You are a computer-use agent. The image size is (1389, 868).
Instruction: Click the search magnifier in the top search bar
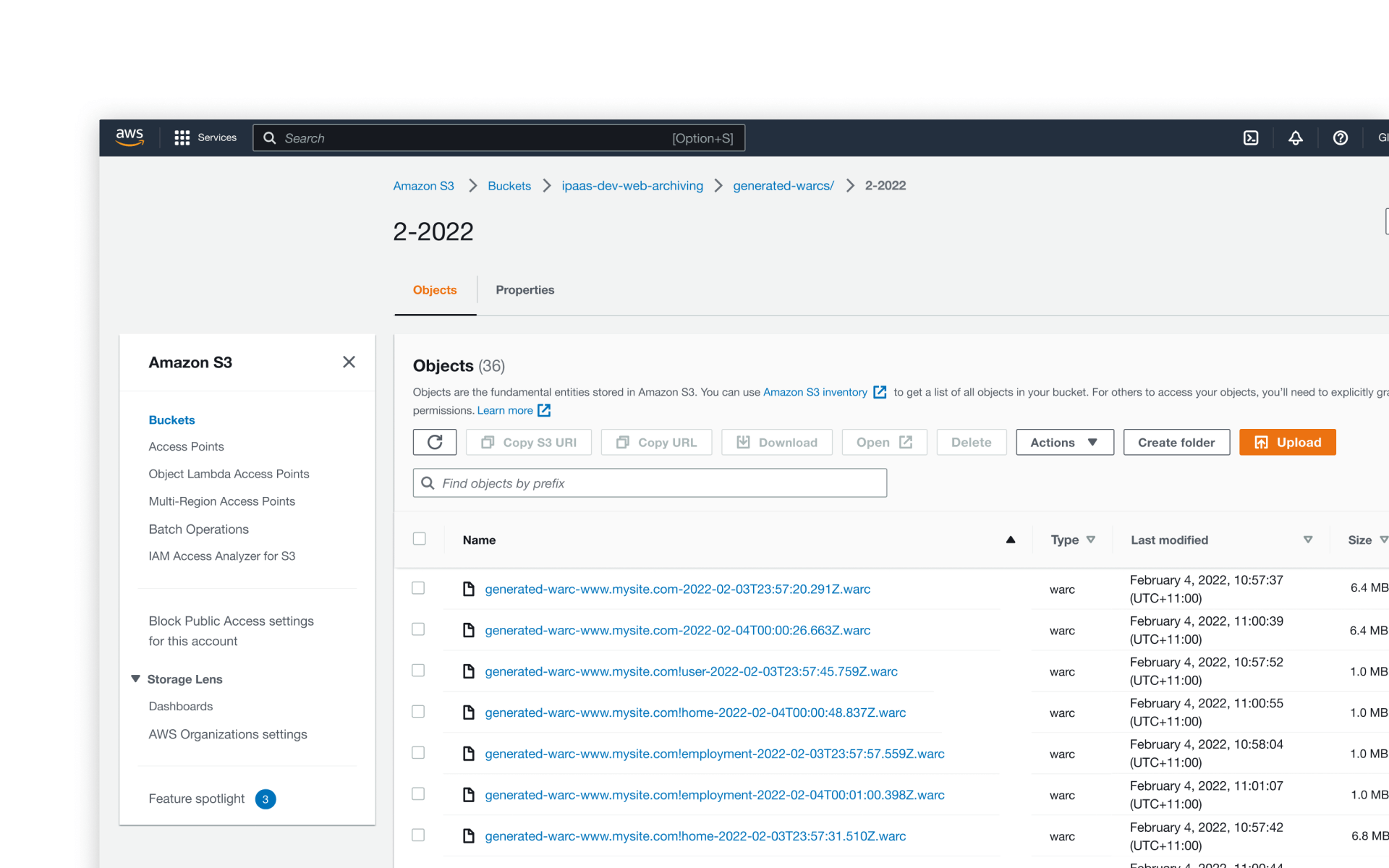pyautogui.click(x=269, y=138)
